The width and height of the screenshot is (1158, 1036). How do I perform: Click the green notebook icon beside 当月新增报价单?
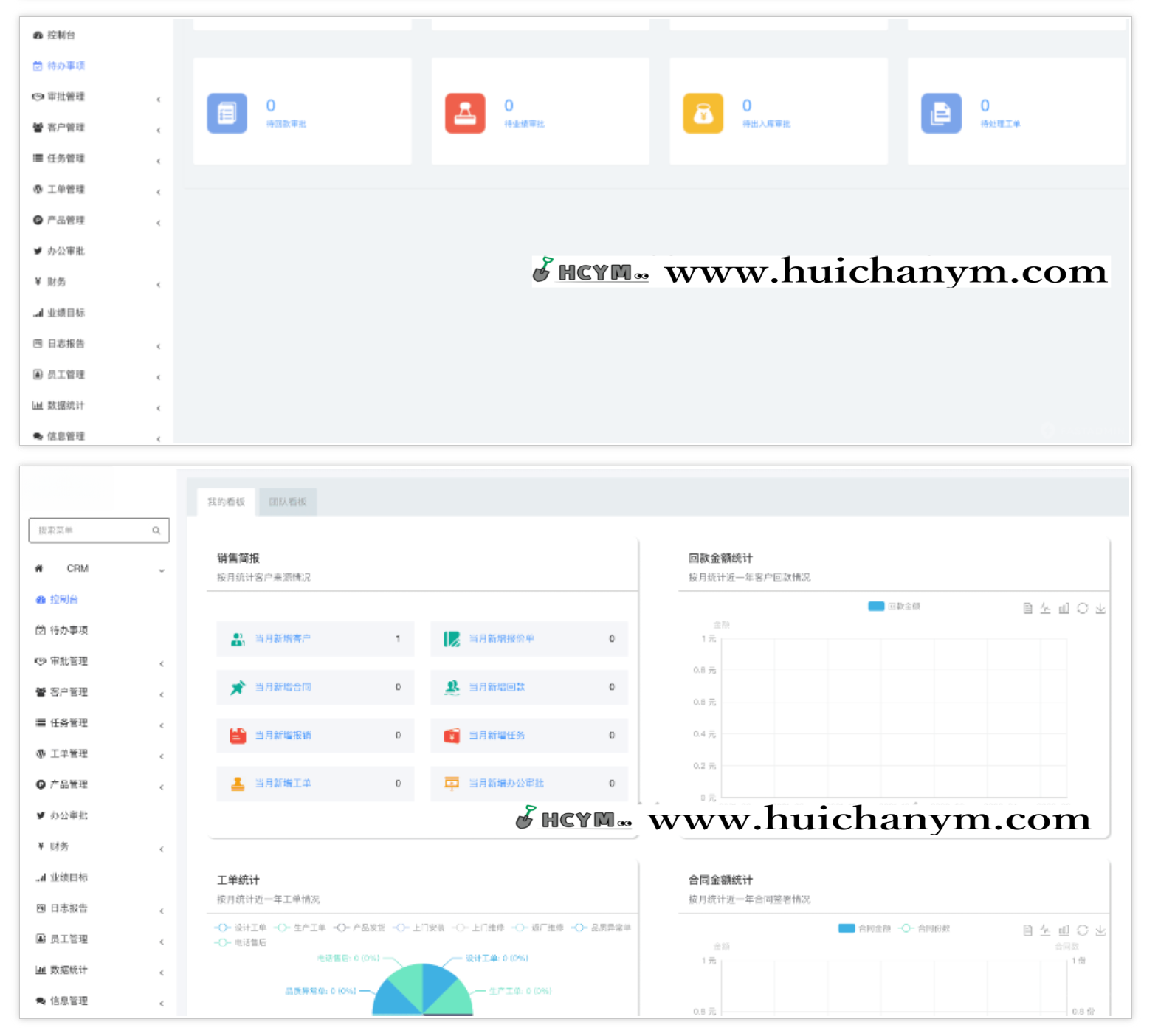(452, 639)
